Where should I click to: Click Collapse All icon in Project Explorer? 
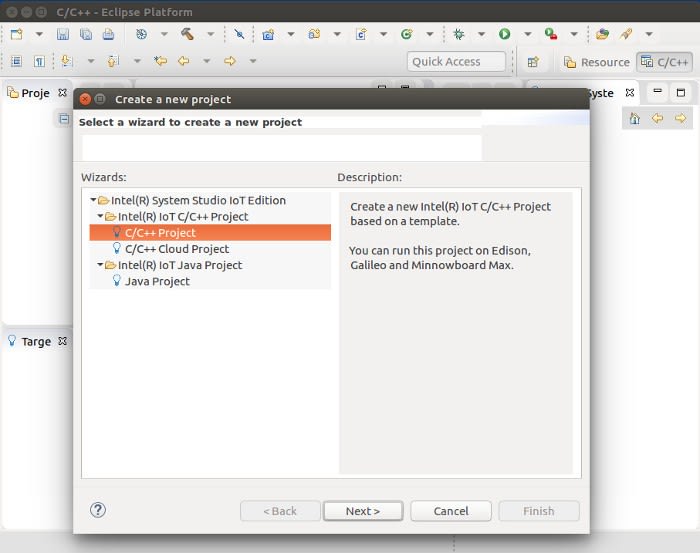(64, 119)
